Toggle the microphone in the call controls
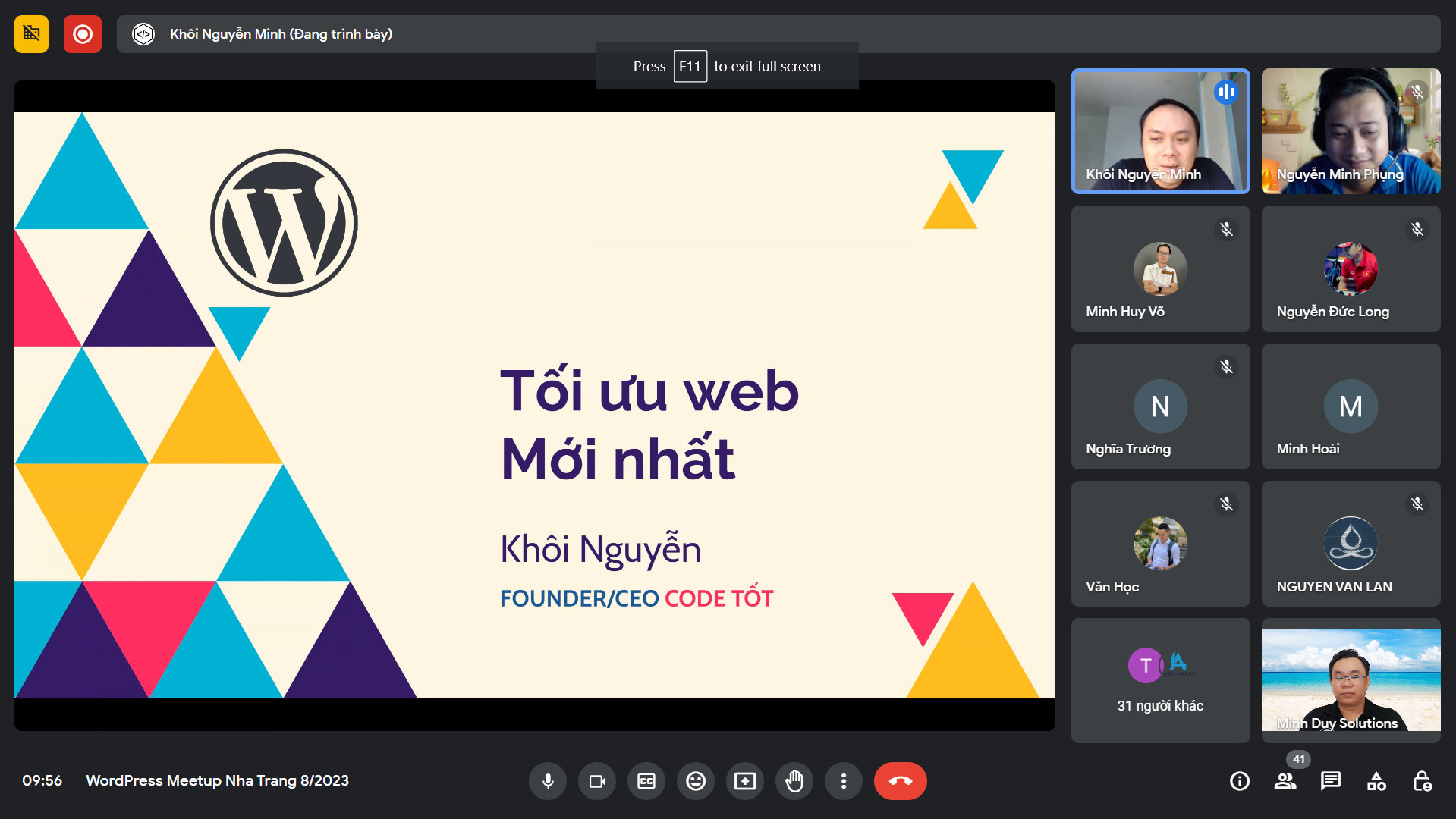Viewport: 1456px width, 819px height. (548, 781)
